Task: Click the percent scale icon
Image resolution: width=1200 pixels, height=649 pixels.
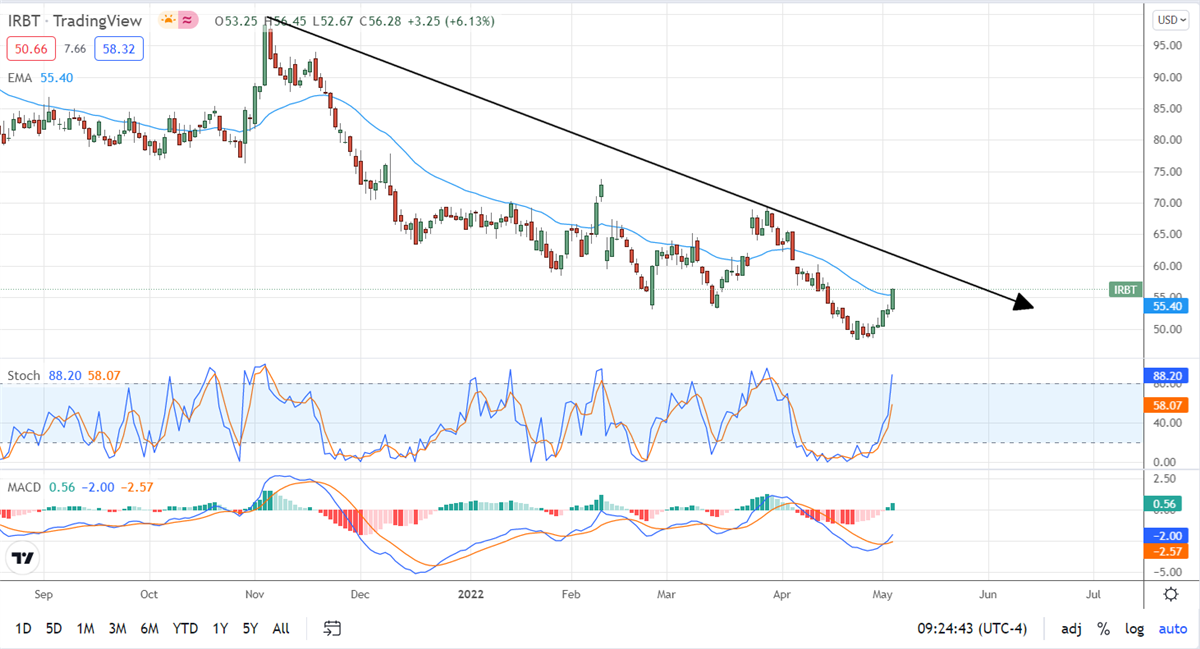Action: tap(1104, 629)
